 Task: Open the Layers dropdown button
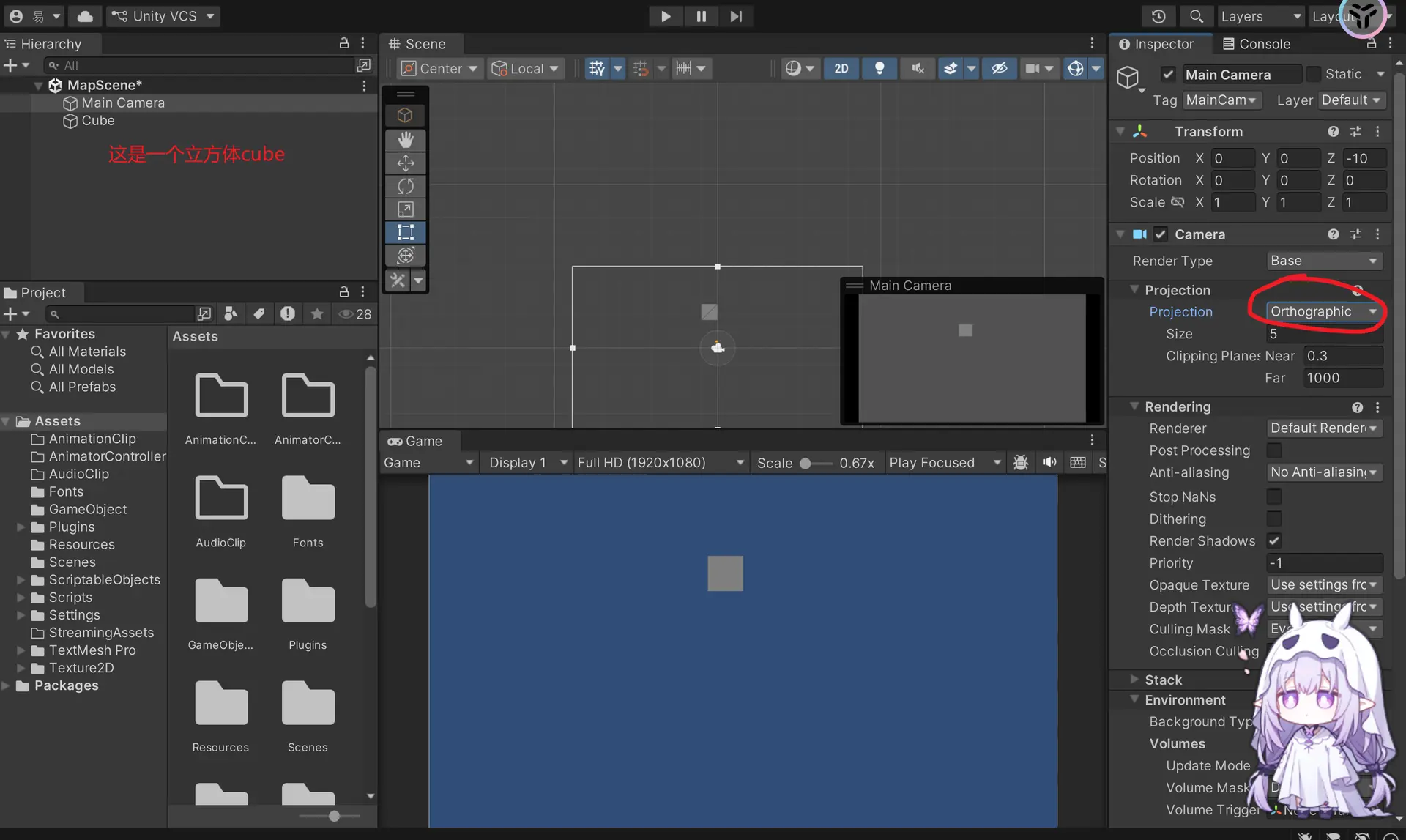click(x=1261, y=16)
